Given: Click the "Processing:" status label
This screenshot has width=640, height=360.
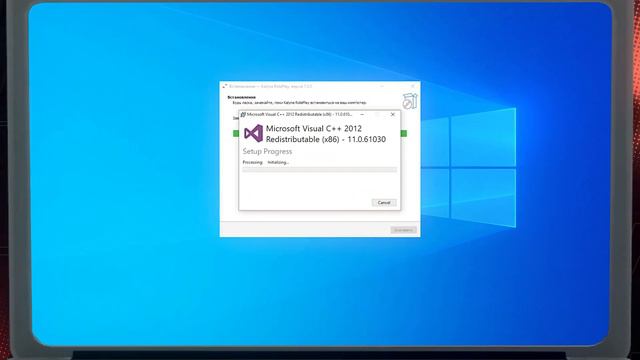Looking at the screenshot, I should tap(253, 162).
